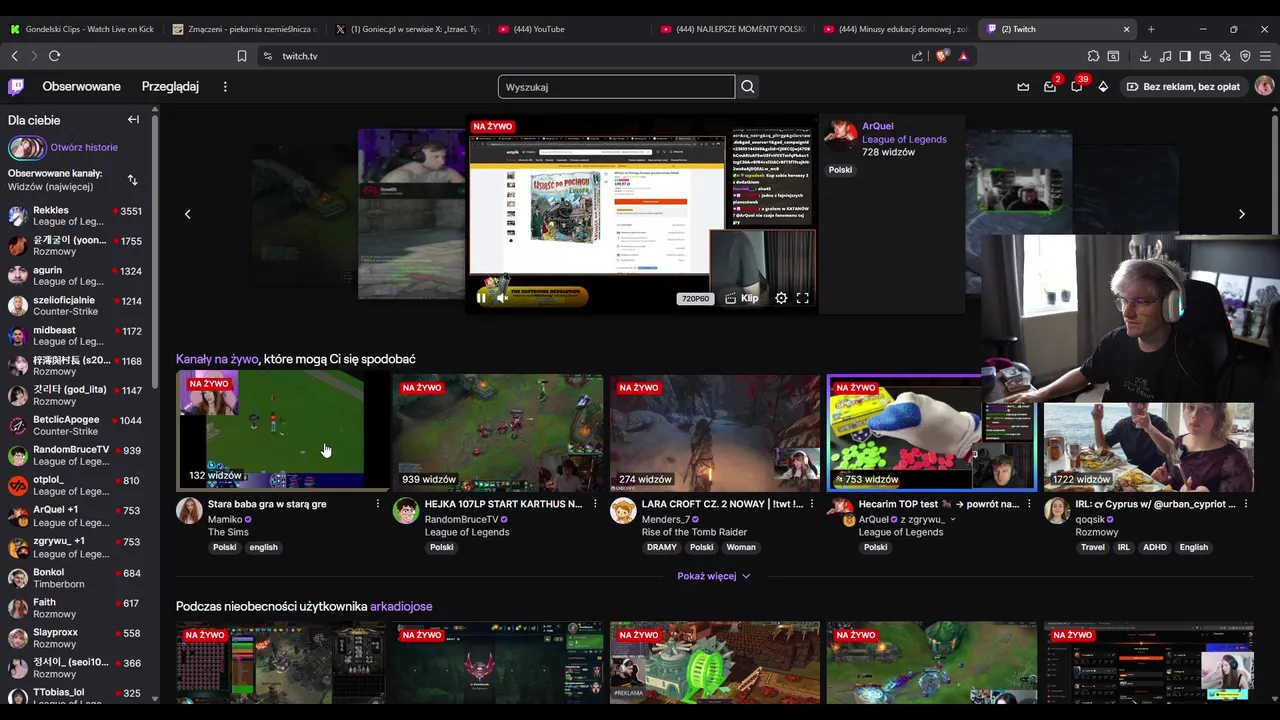The image size is (1280, 720).
Task: Open Bonkol Timberborn channel in sidebar
Action: tap(79, 578)
